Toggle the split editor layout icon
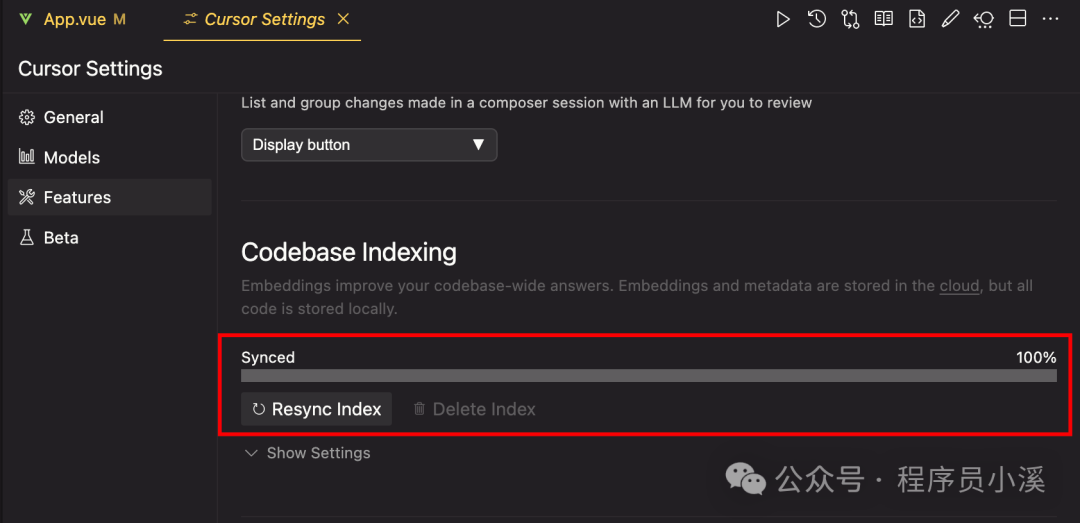The image size is (1080, 523). tap(1017, 19)
